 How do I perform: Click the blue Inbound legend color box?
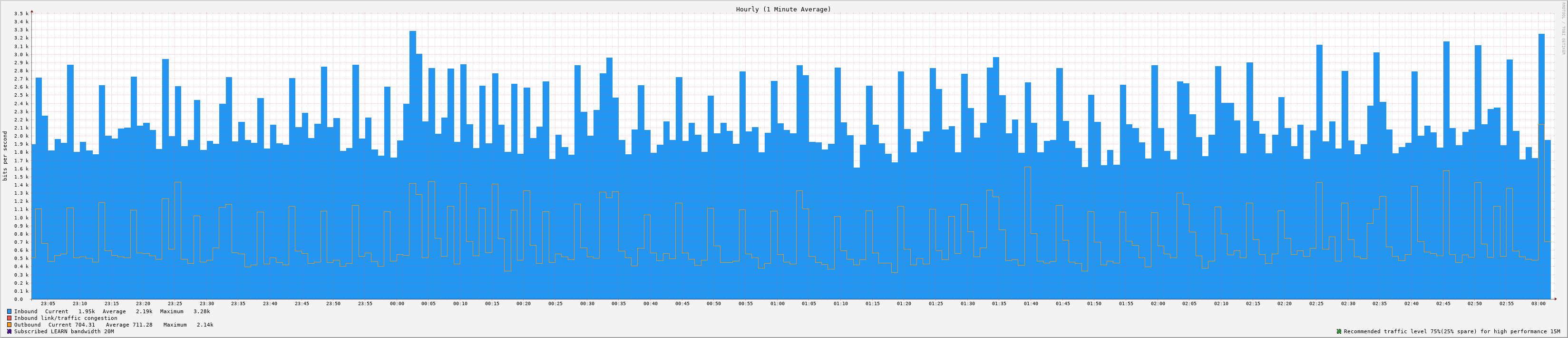point(9,311)
